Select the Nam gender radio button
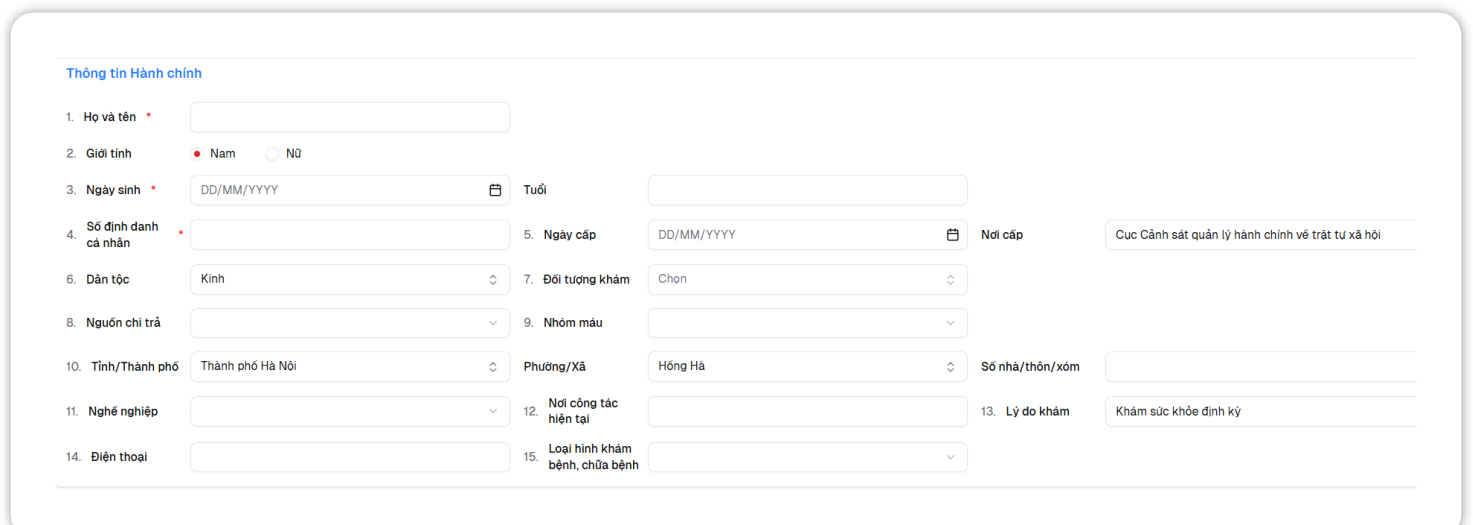The height and width of the screenshot is (525, 1473). point(197,154)
